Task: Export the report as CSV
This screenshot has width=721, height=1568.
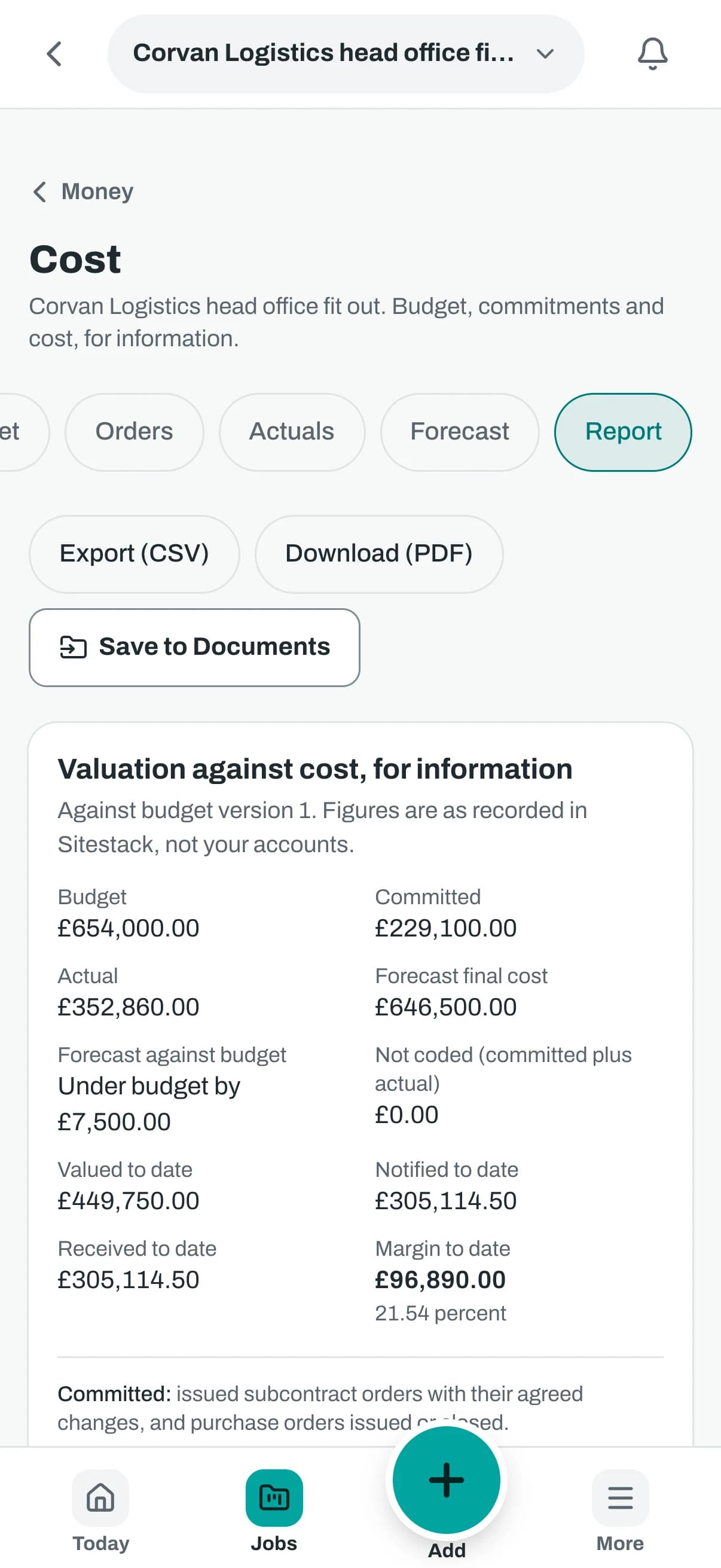Action: click(x=134, y=553)
